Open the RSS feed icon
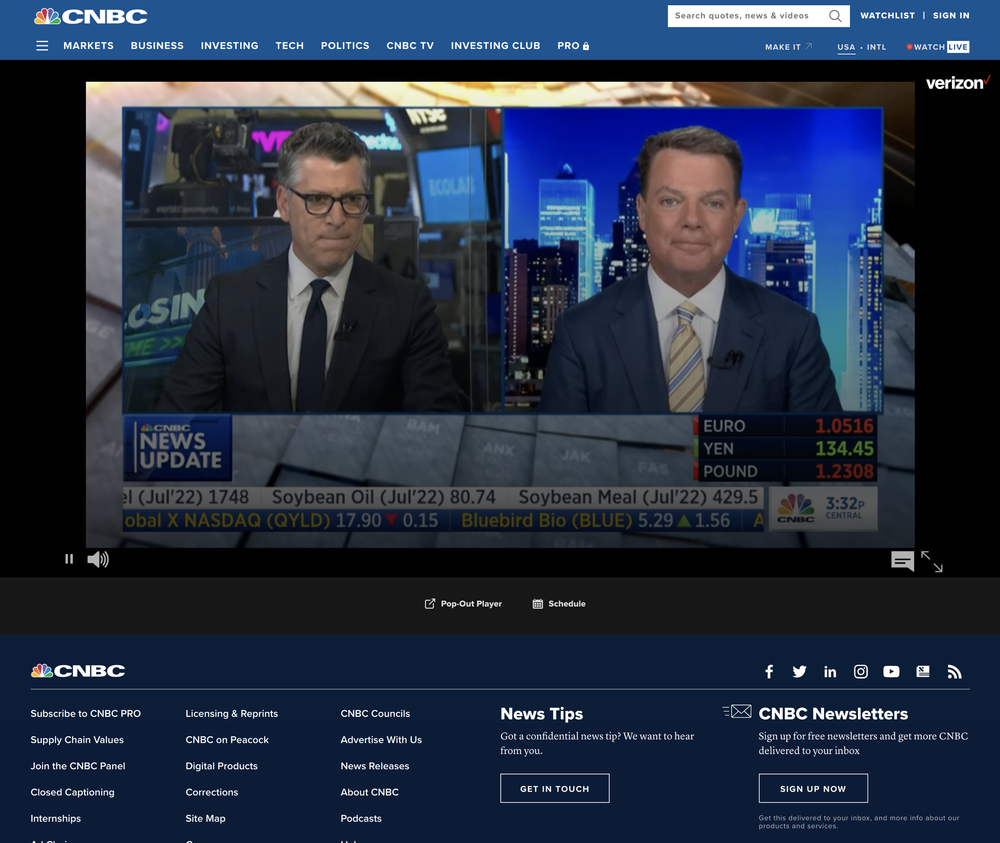The image size is (1000, 843). pos(954,671)
